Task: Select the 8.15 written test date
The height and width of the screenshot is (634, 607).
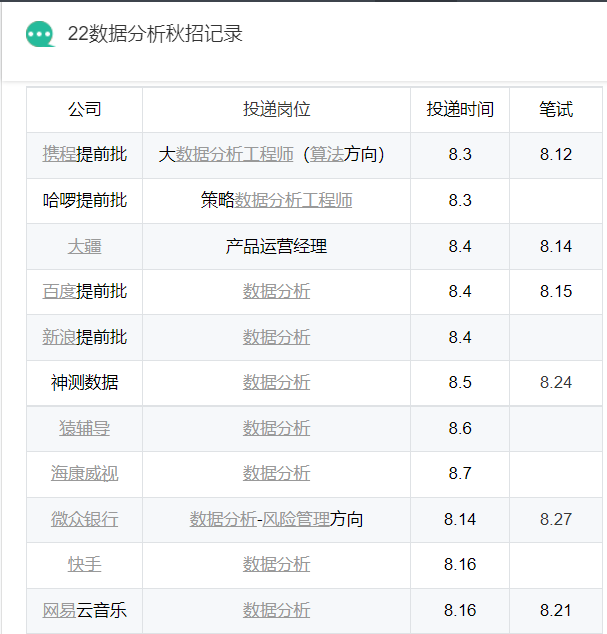Action: (x=556, y=291)
